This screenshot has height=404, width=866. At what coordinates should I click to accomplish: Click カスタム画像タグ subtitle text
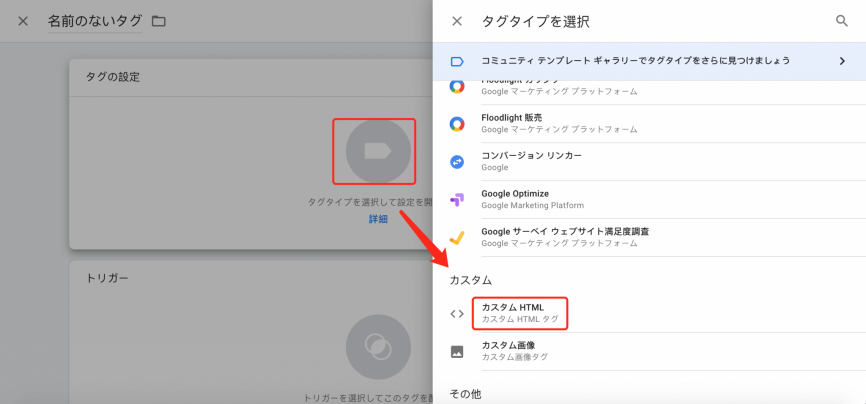(515, 357)
